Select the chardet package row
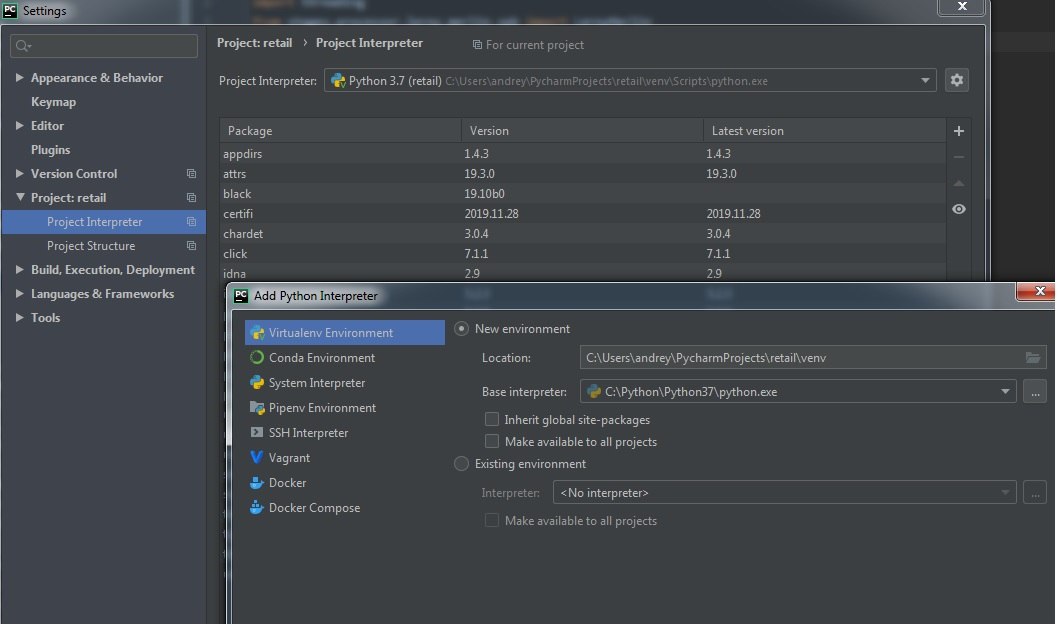 coord(584,234)
